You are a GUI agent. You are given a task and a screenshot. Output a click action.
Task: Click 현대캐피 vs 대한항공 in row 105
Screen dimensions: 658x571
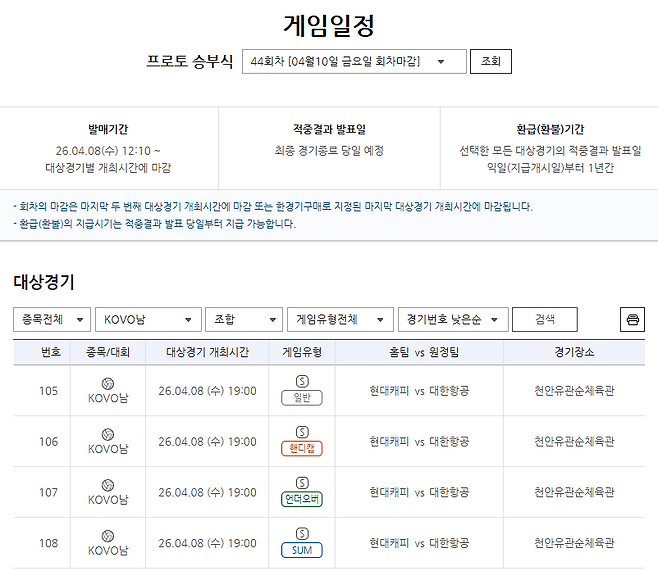coord(419,391)
